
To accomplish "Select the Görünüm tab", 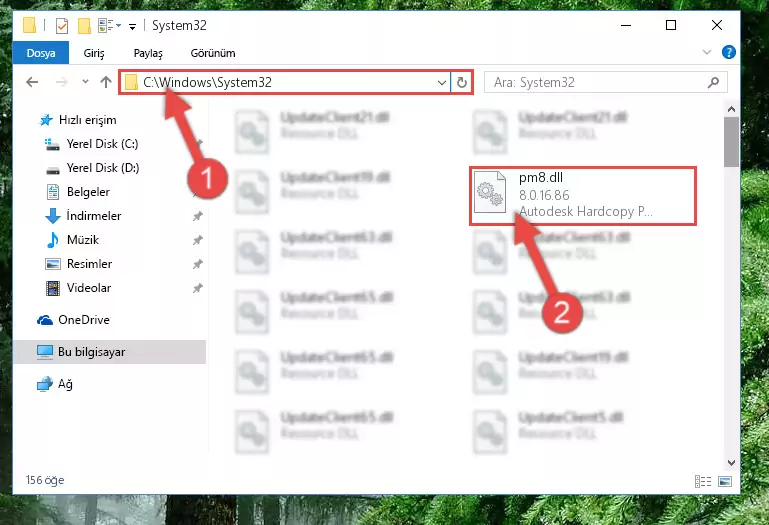I will [x=213, y=53].
